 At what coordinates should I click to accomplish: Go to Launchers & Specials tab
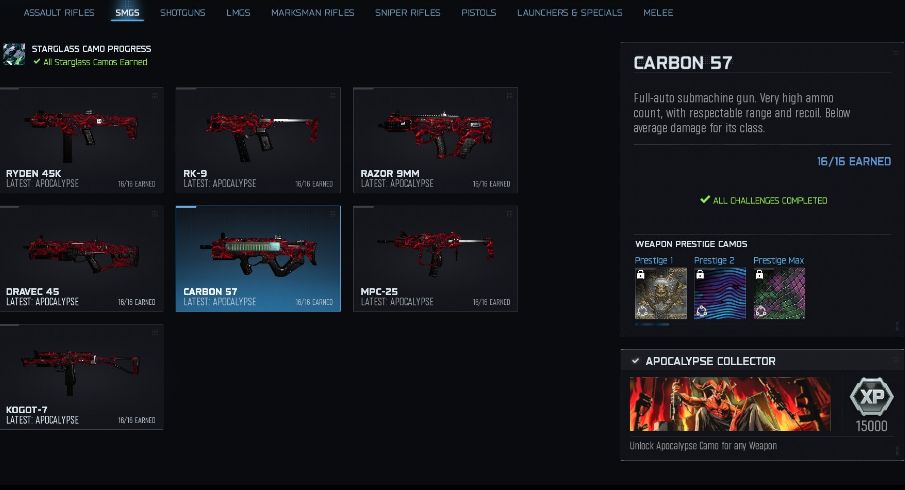(570, 12)
